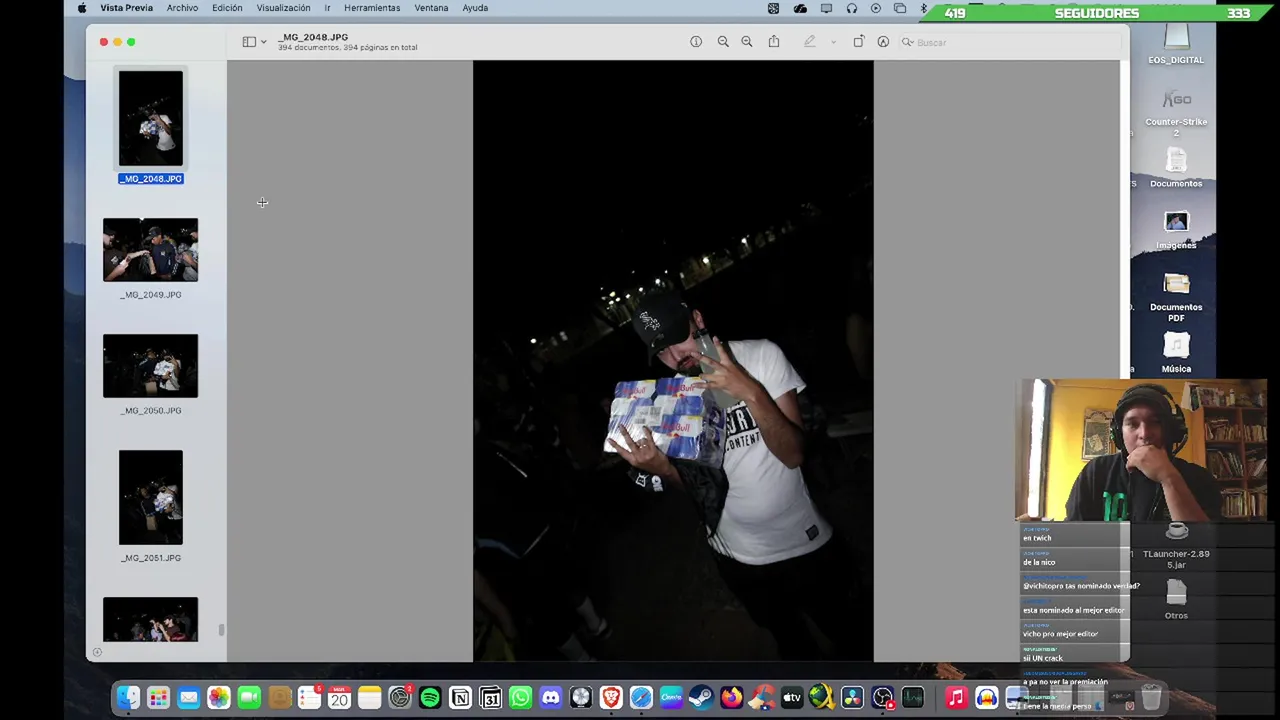
Task: Select the _MG_2048.JPG thumbnail
Action: point(151,118)
